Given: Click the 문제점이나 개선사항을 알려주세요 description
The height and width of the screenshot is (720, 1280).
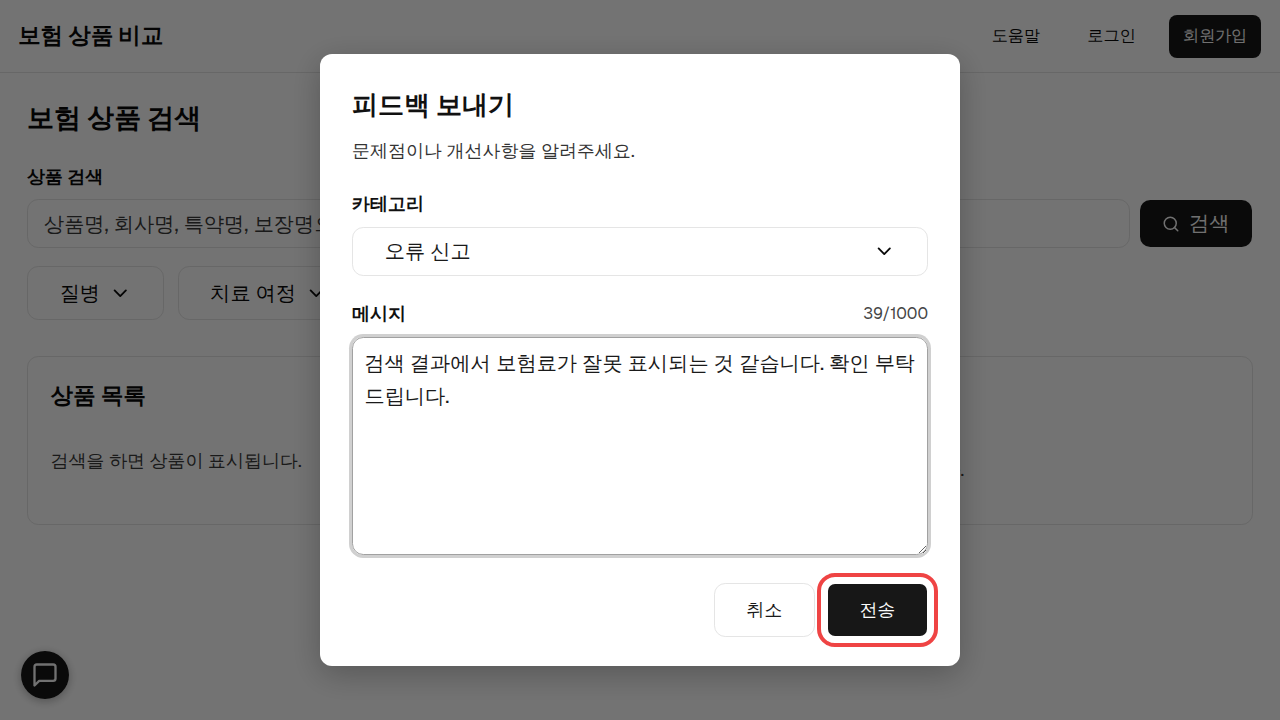Looking at the screenshot, I should click(494, 152).
